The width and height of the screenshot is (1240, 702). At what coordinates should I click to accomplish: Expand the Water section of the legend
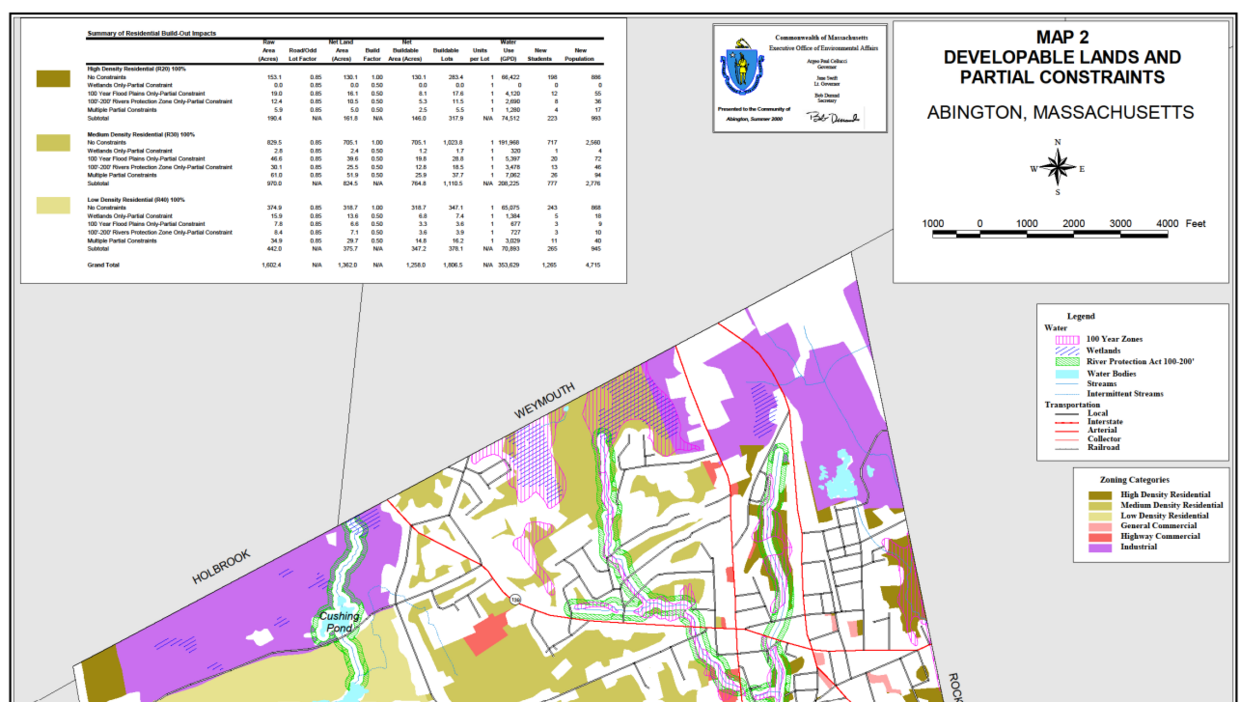point(1056,328)
